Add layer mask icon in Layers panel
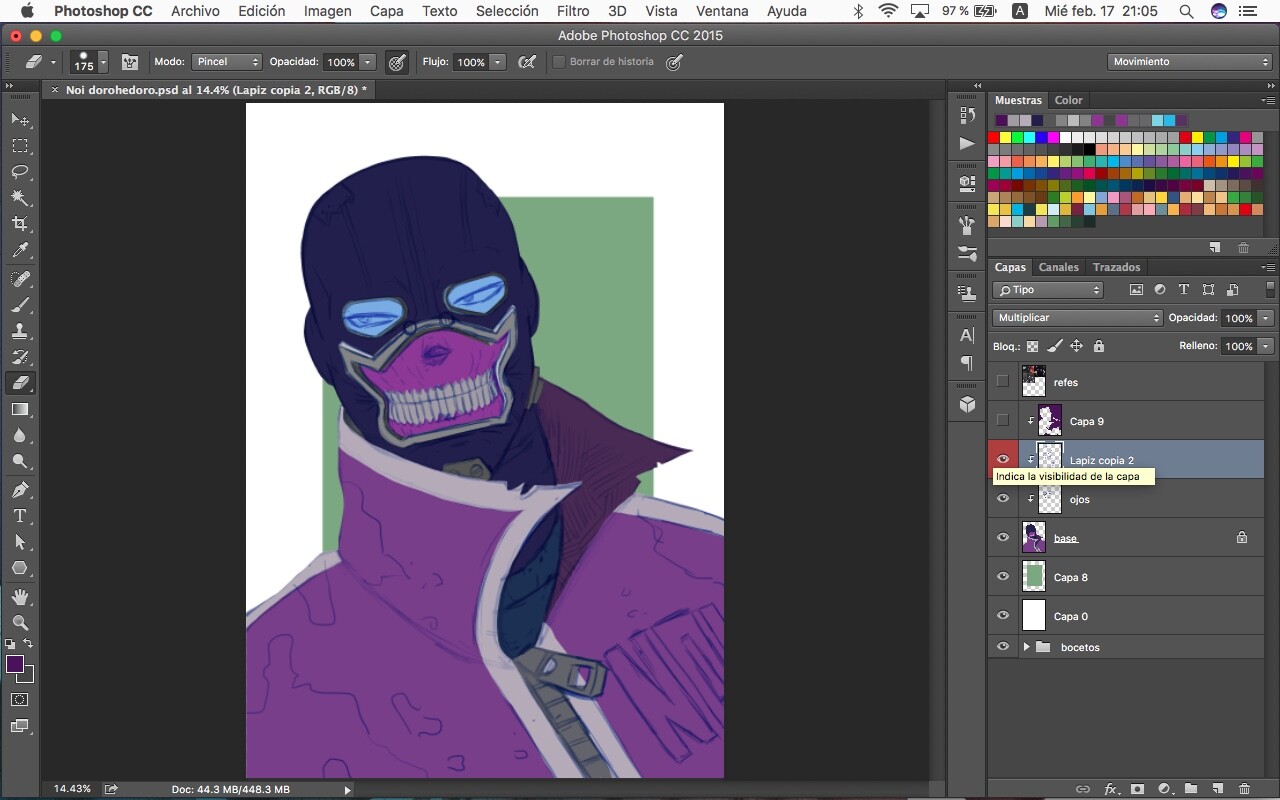This screenshot has width=1280, height=800. click(x=1137, y=789)
